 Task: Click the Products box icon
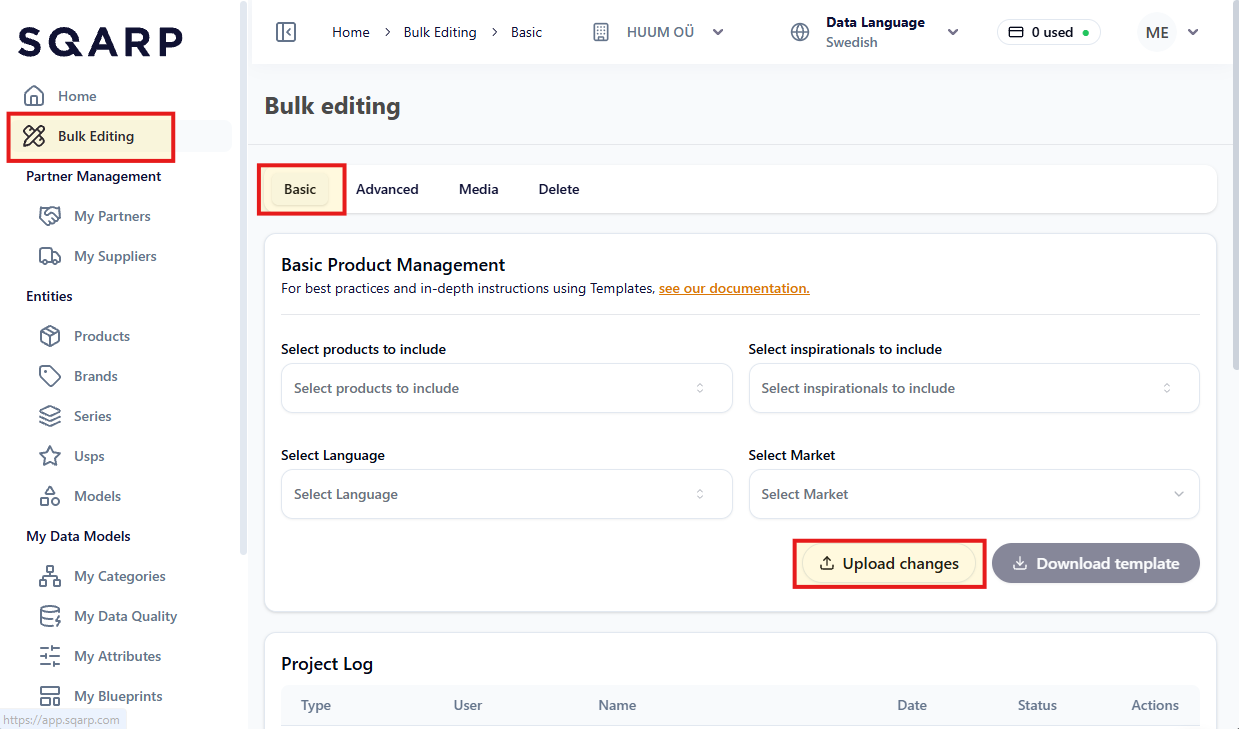(50, 336)
